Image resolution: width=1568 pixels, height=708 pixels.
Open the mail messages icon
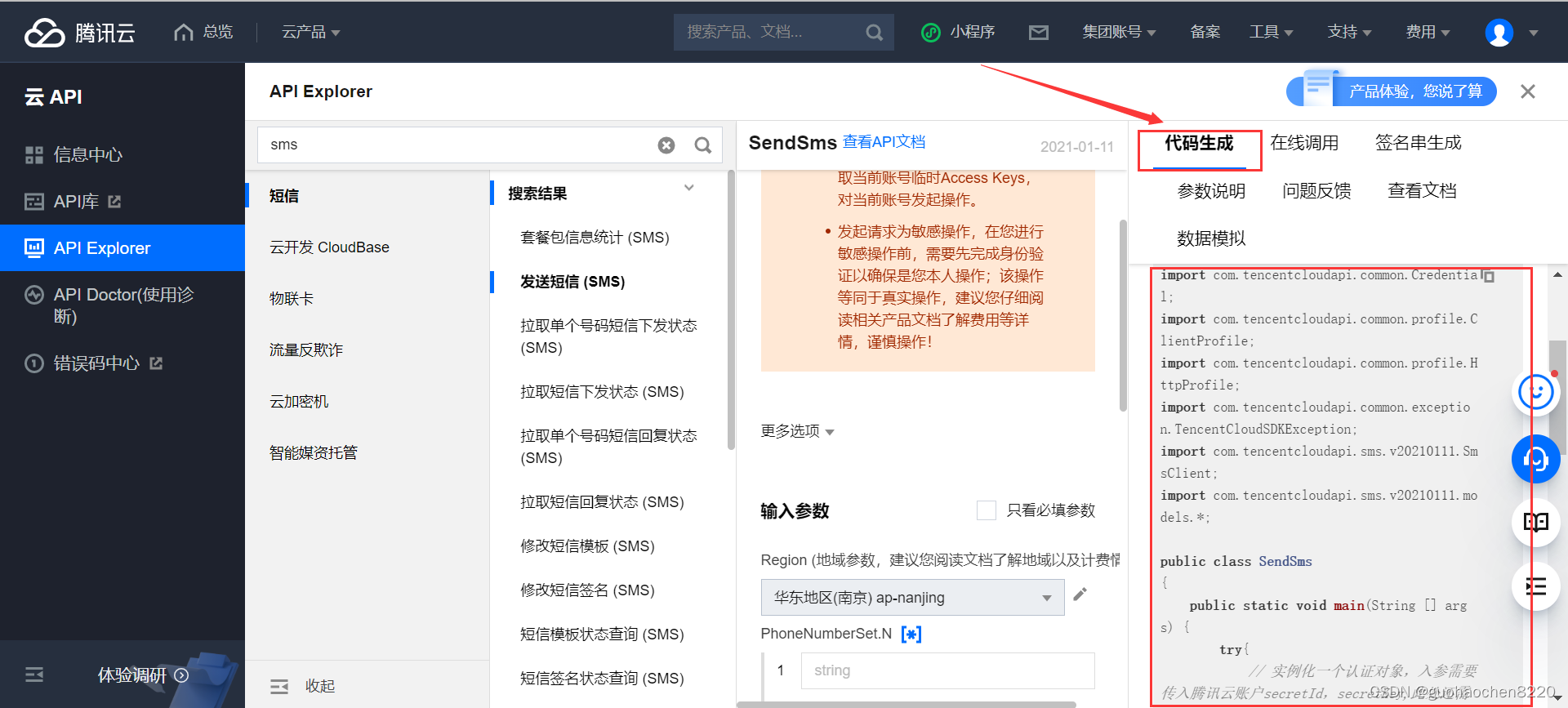click(x=1039, y=33)
